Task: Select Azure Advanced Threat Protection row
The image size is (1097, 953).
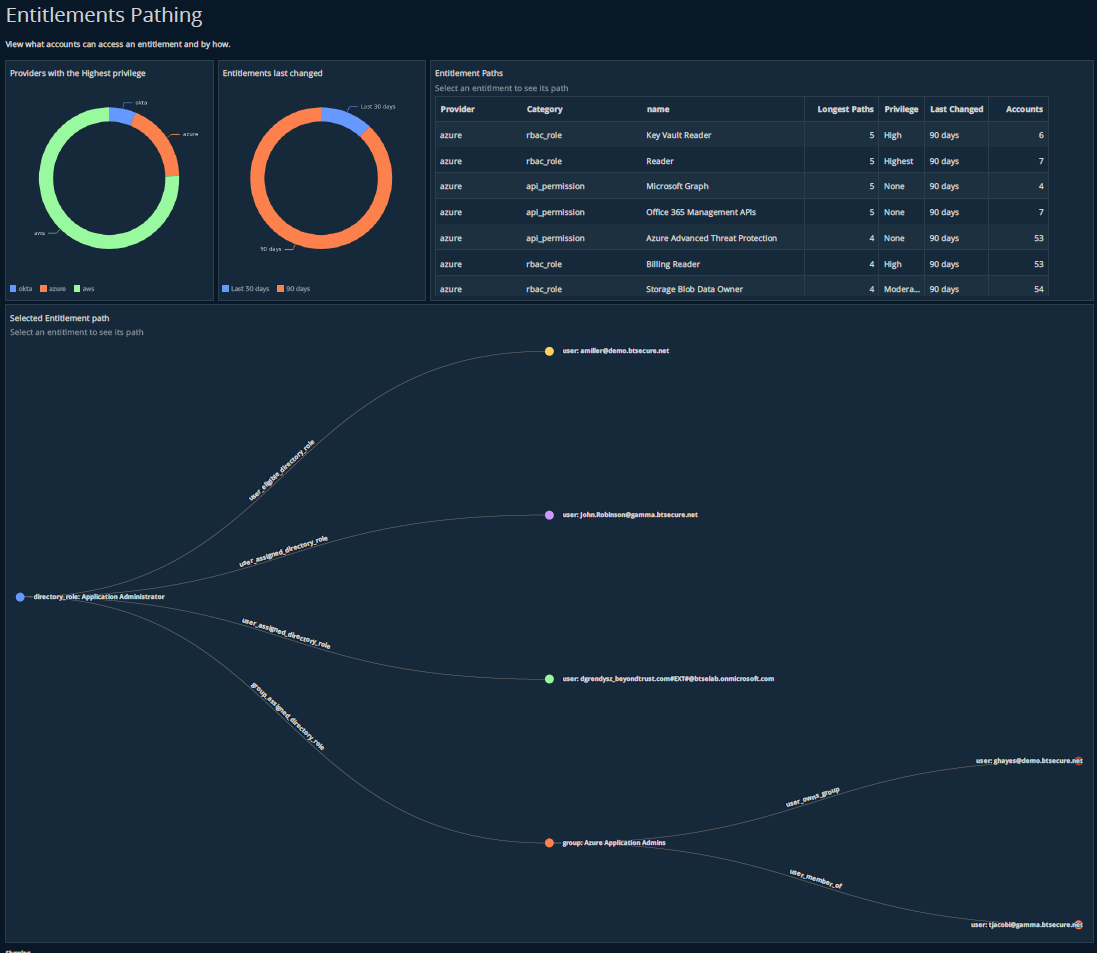Action: pos(742,238)
